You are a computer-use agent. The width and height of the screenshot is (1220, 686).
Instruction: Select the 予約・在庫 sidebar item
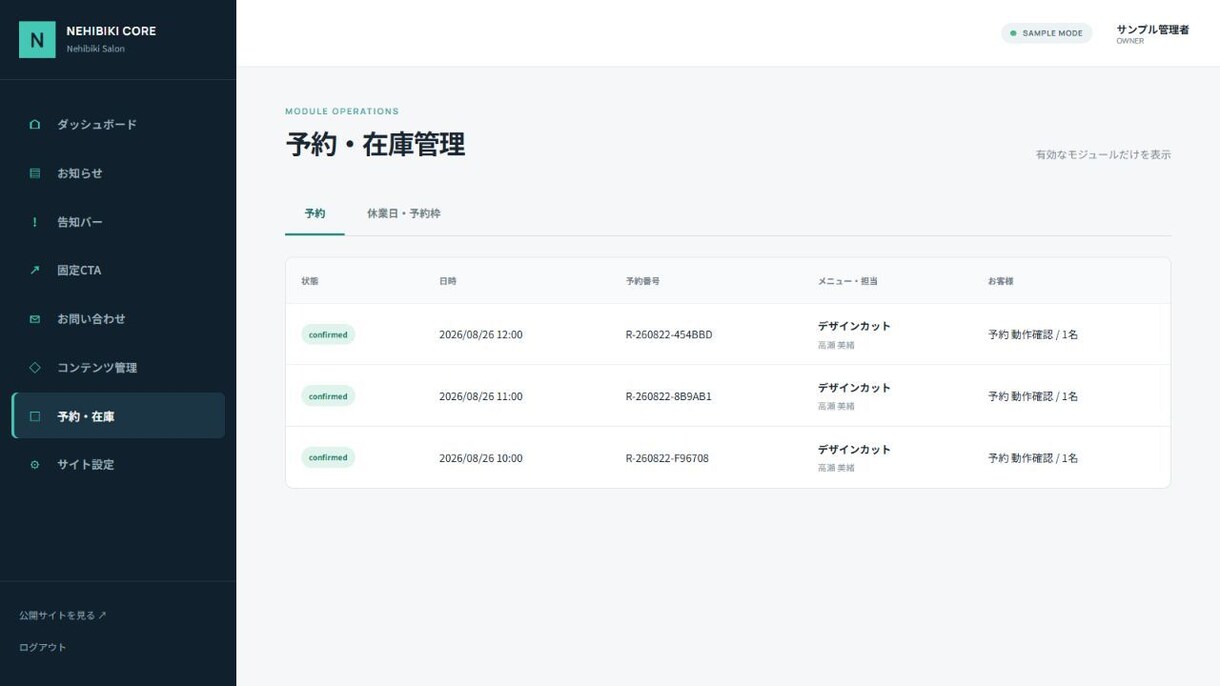pyautogui.click(x=118, y=416)
